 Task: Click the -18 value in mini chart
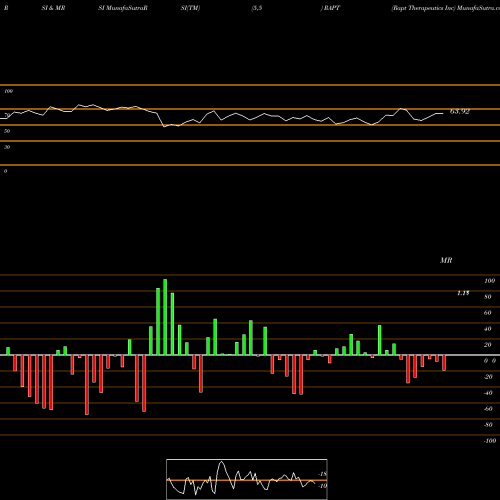click(323, 474)
